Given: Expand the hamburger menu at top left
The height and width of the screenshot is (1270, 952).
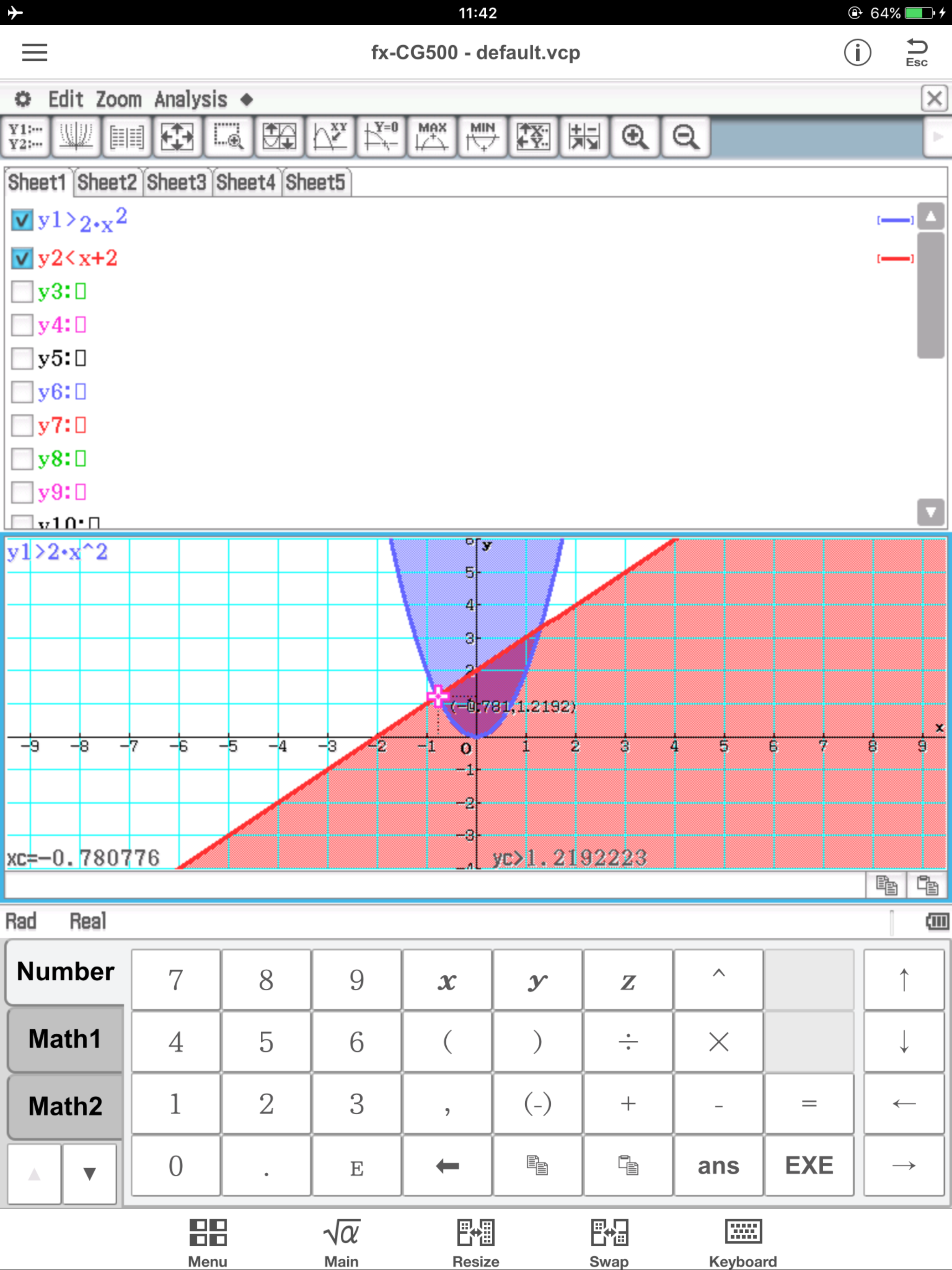Looking at the screenshot, I should click(x=34, y=53).
